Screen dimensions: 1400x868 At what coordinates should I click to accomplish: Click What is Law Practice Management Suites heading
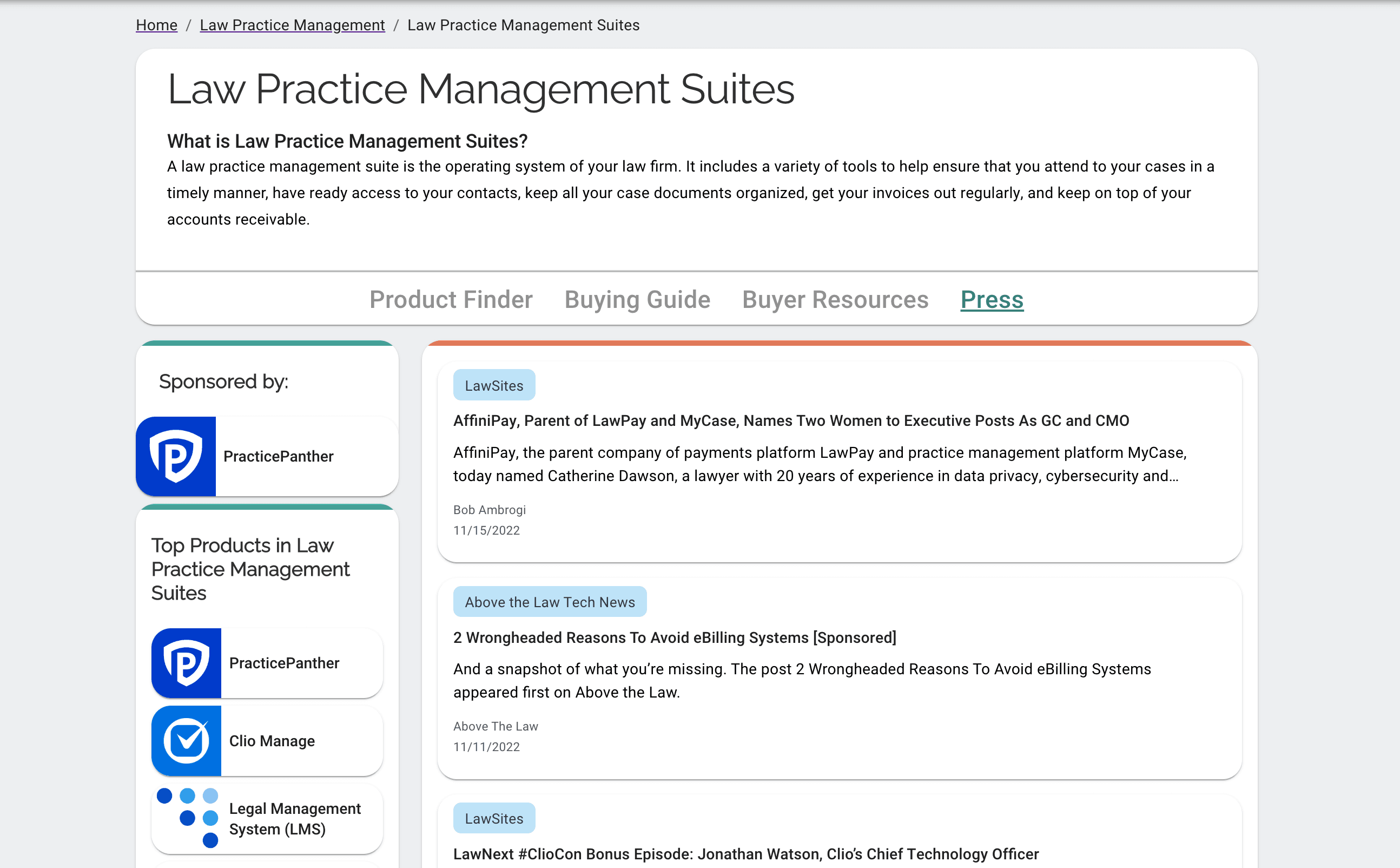click(347, 141)
